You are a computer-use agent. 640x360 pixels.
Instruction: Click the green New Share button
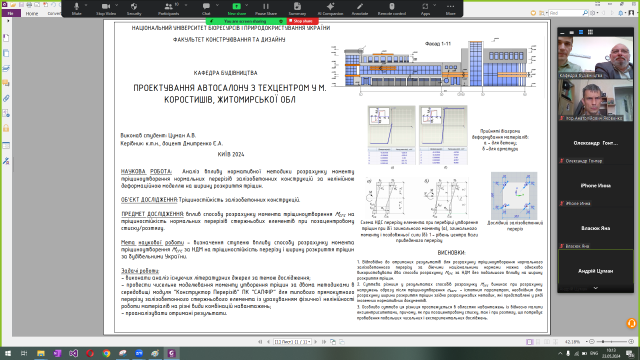tap(236, 8)
